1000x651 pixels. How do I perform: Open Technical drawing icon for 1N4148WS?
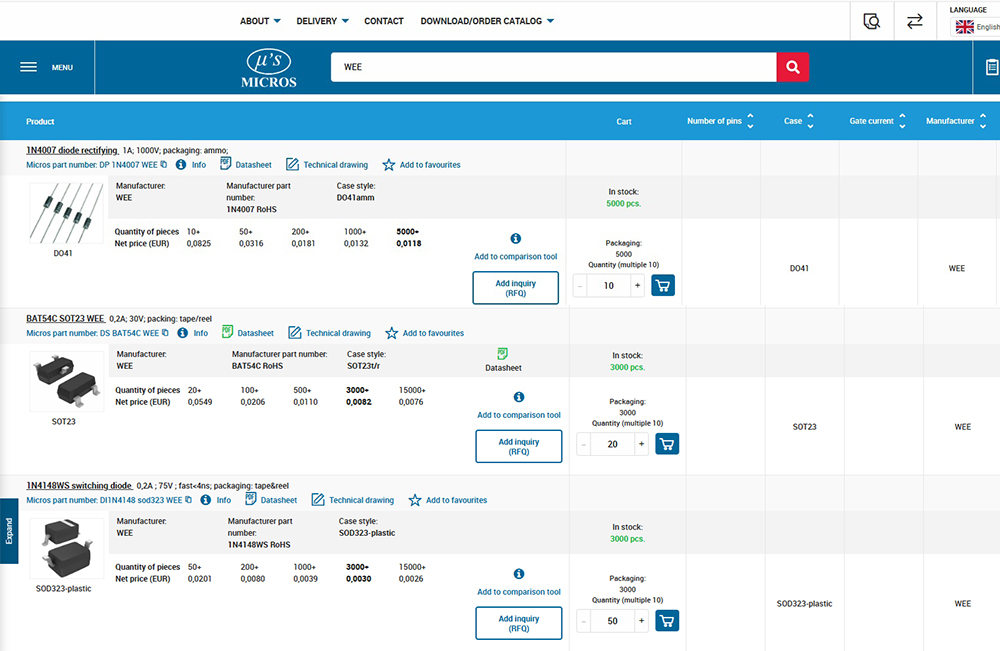318,500
